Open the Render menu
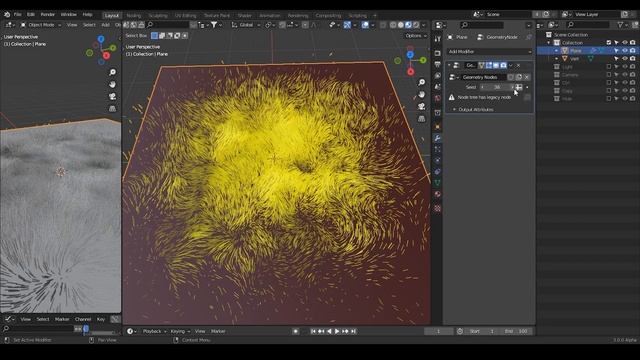640x360 pixels. tap(47, 14)
